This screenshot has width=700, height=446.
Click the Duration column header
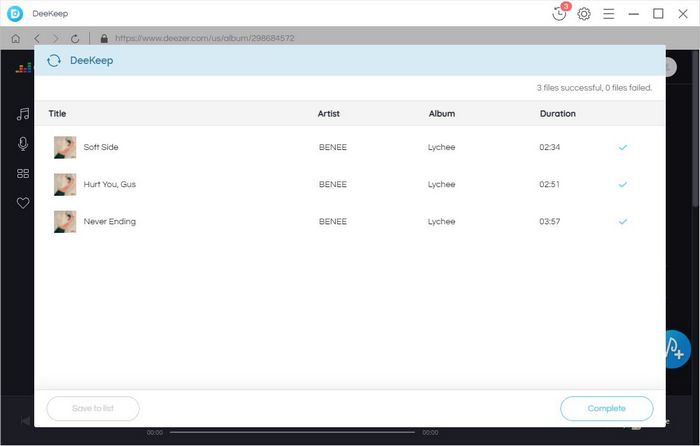pos(558,113)
